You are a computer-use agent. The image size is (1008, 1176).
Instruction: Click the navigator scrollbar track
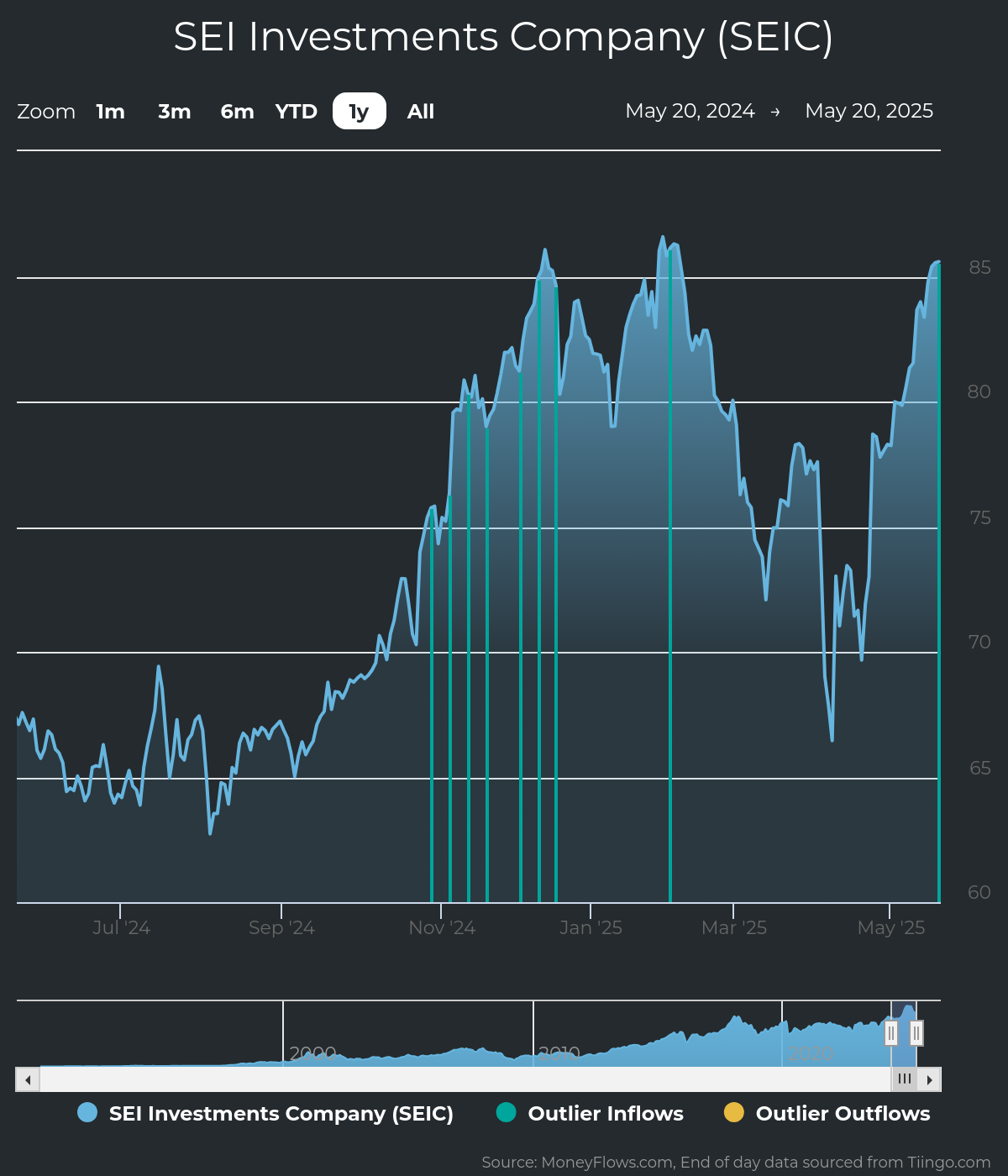465,1079
